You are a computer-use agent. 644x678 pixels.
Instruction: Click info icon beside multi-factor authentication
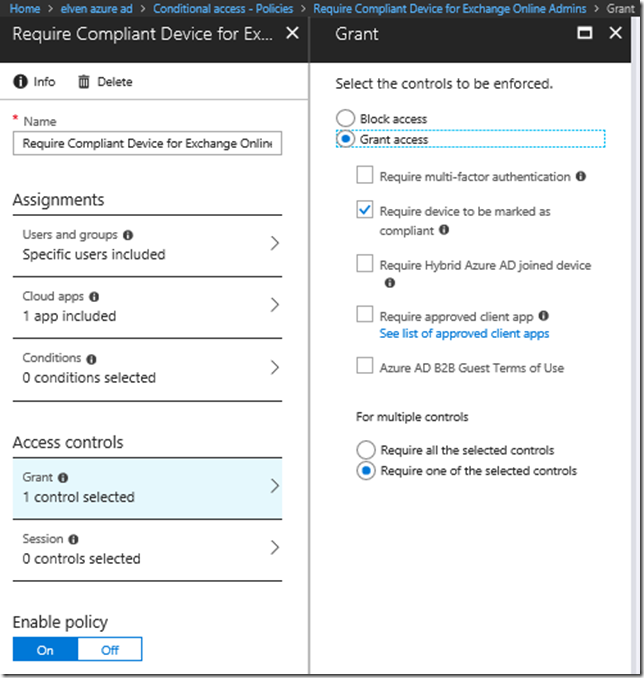click(x=581, y=177)
